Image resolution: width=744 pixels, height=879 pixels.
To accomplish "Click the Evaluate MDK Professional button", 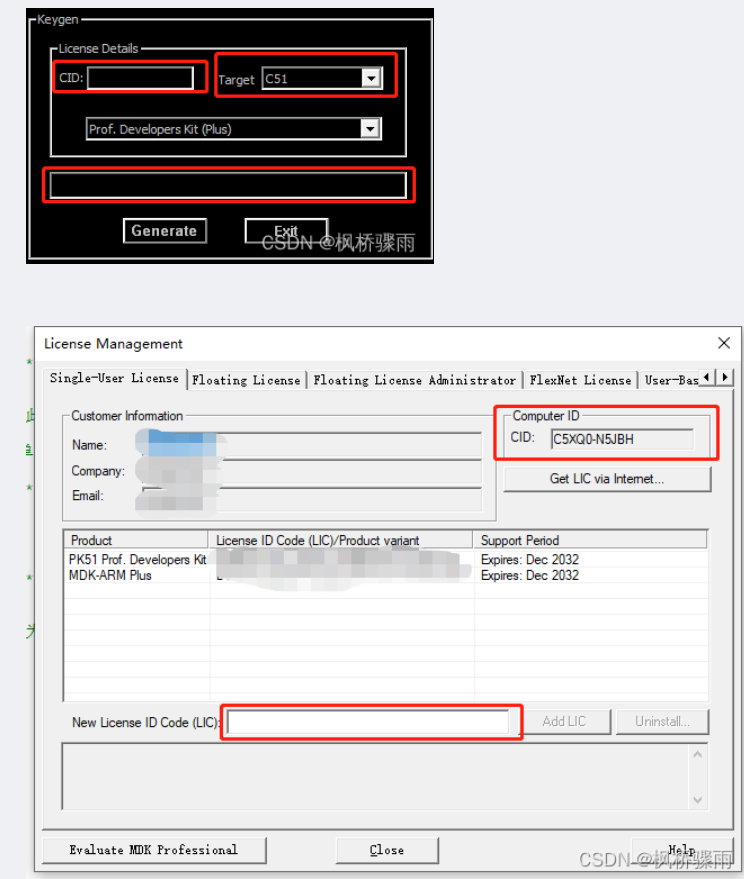I will point(154,850).
